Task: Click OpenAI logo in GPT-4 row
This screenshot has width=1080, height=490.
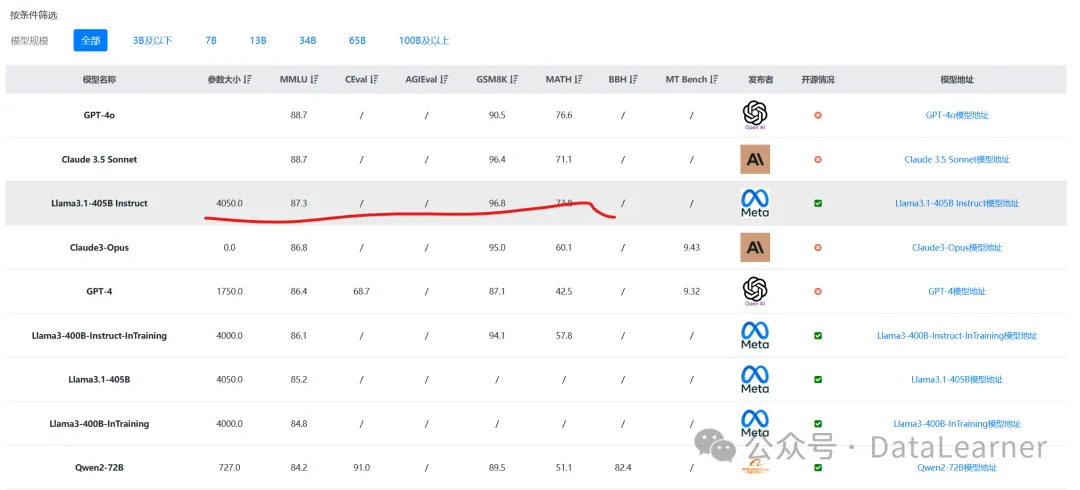Action: (755, 292)
